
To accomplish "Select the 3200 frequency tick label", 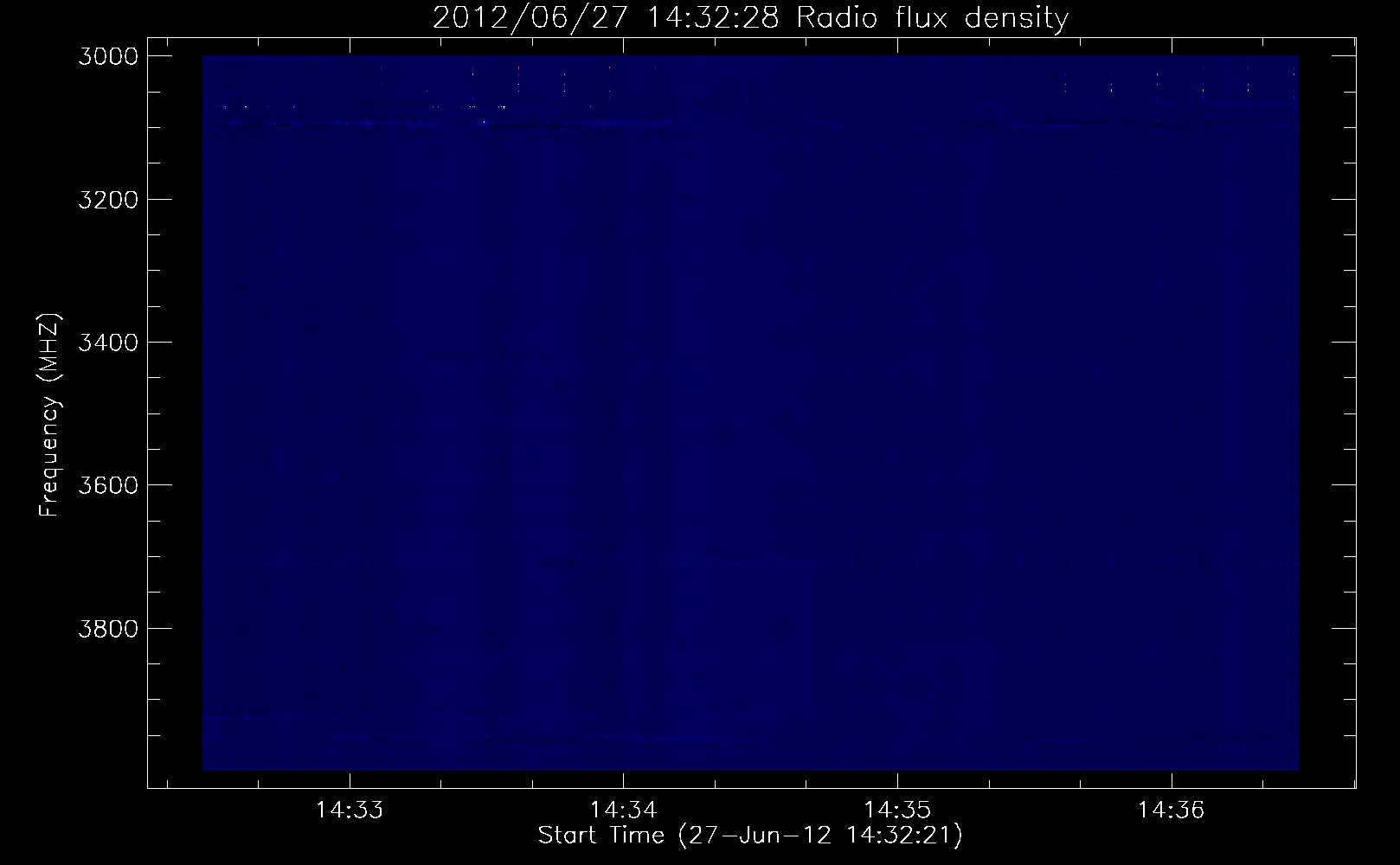I will (x=108, y=200).
